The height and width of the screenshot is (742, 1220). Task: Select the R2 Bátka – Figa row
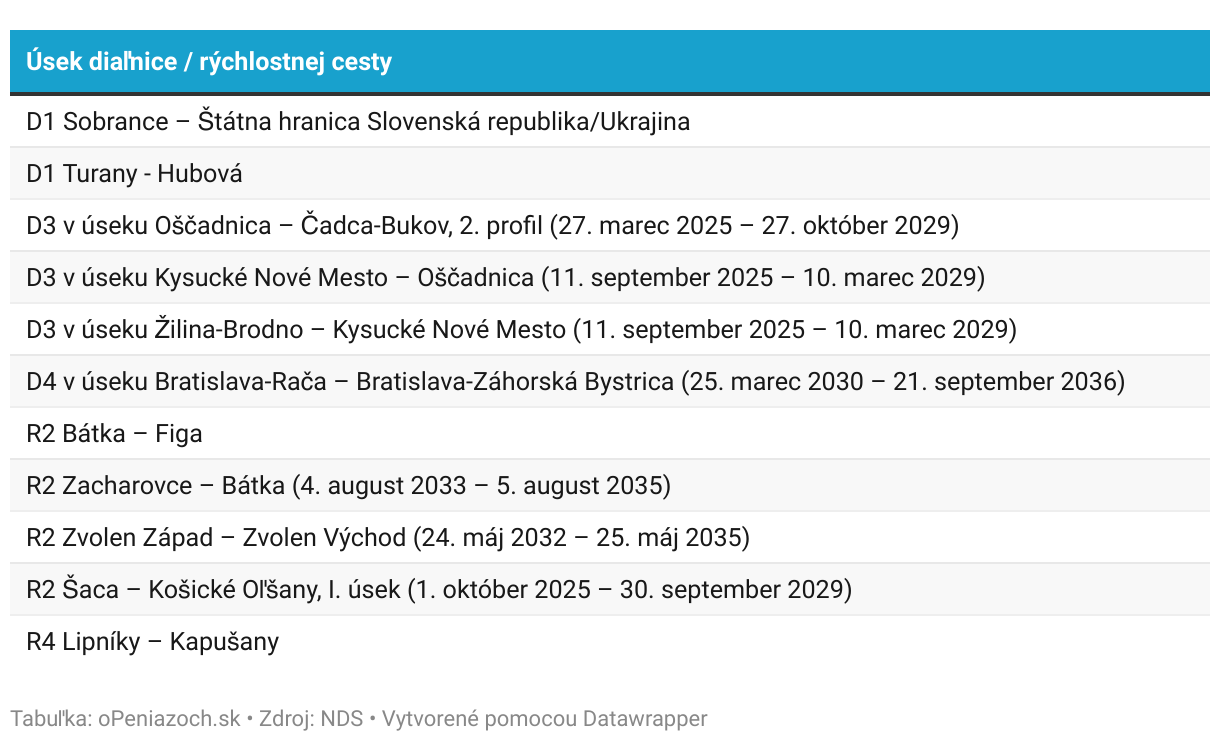tap(610, 434)
